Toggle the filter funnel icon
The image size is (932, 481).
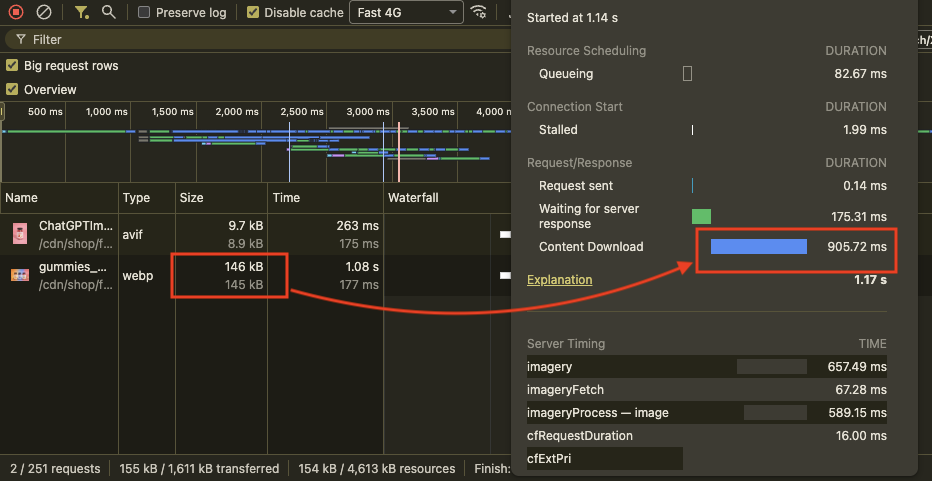82,13
